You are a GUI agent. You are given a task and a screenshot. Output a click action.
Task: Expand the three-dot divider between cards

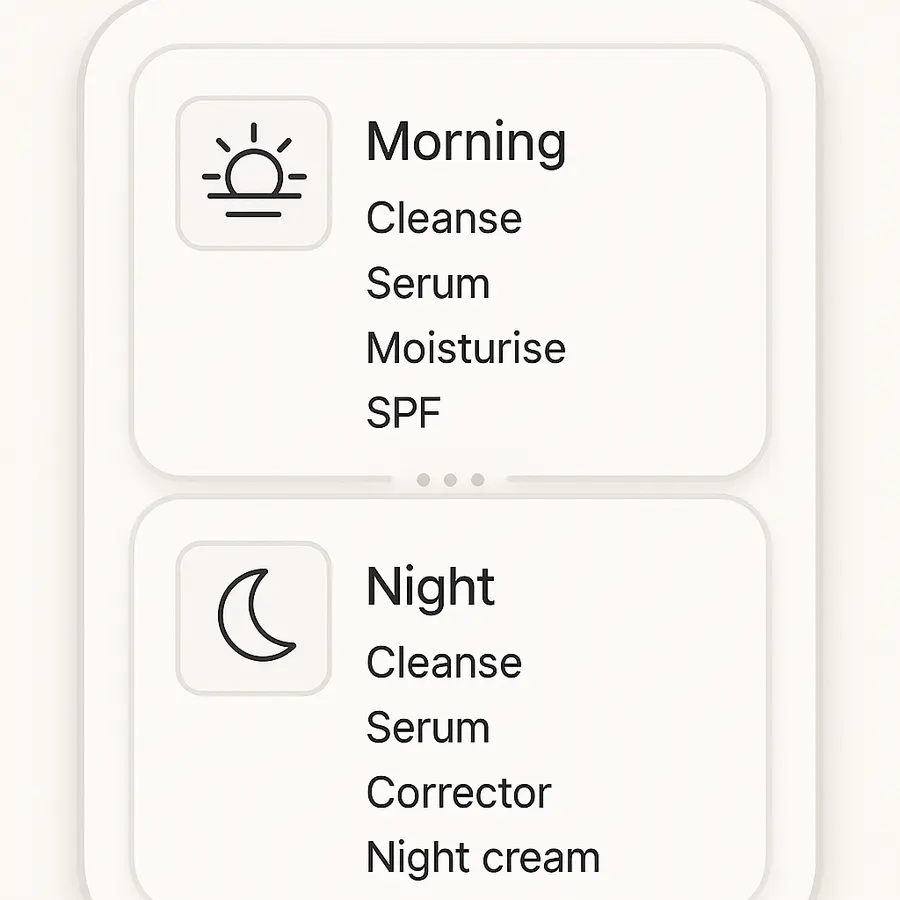[x=449, y=479]
